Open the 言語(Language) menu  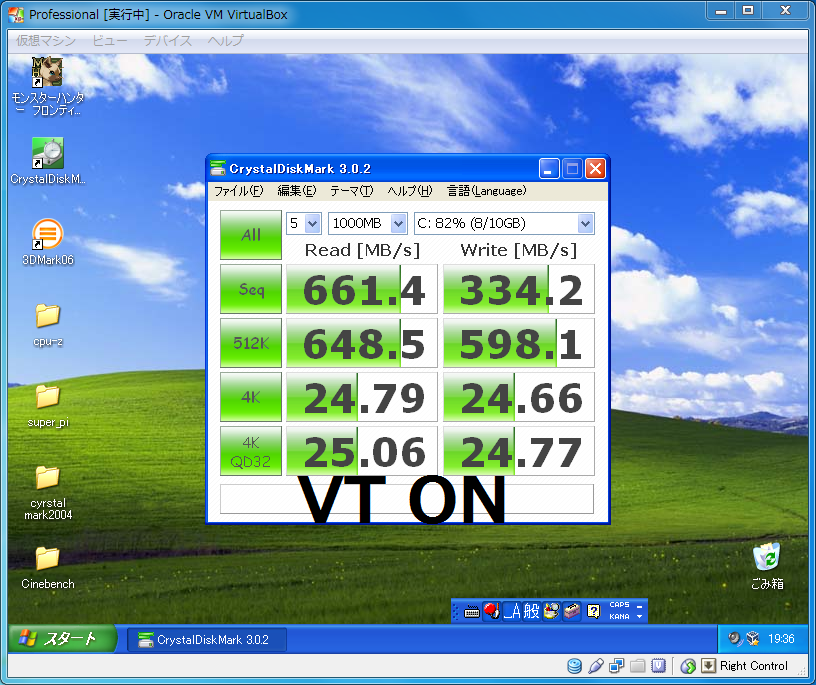tap(487, 191)
